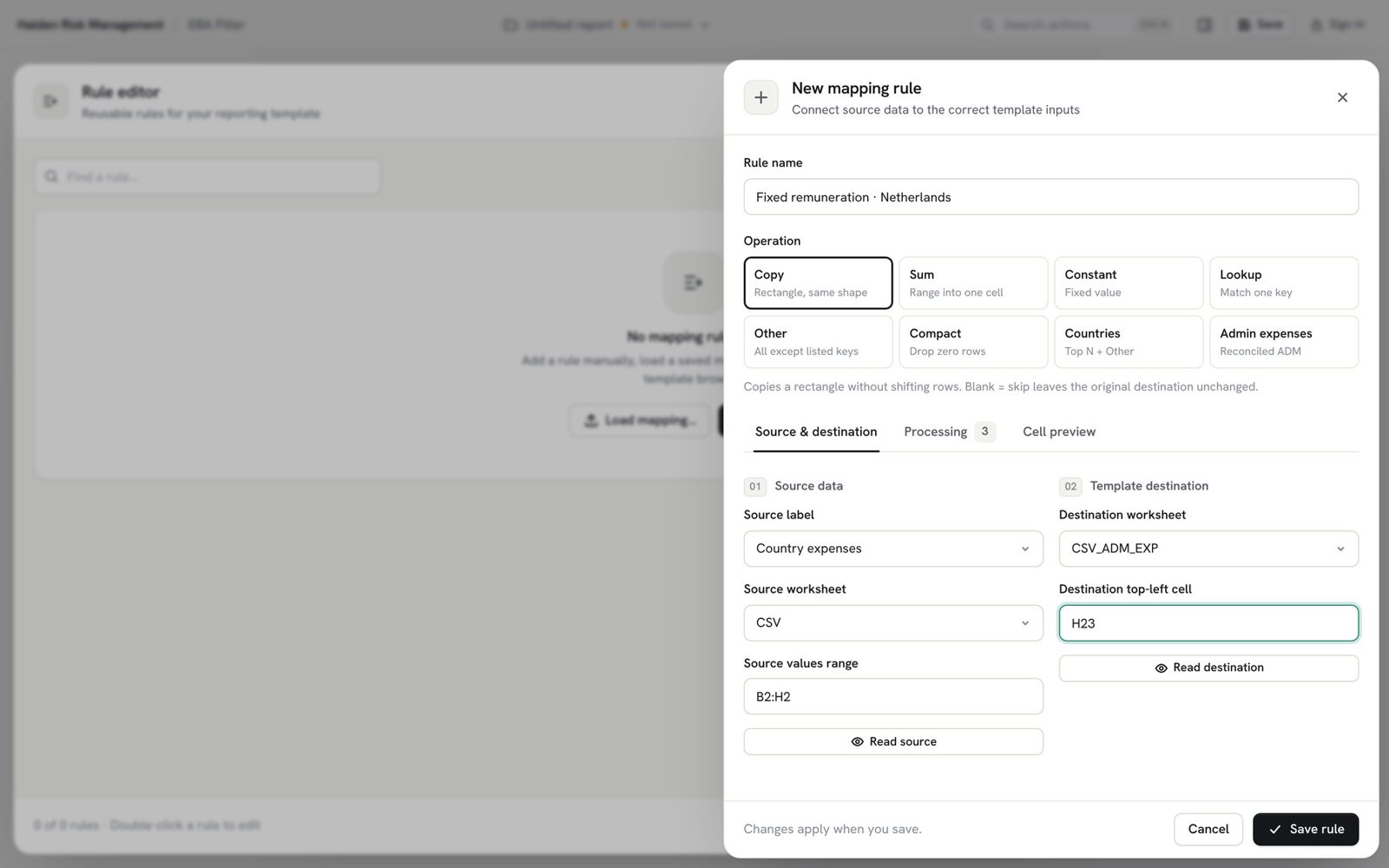1389x868 pixels.
Task: Click the Find a rule search box
Action: point(207,176)
